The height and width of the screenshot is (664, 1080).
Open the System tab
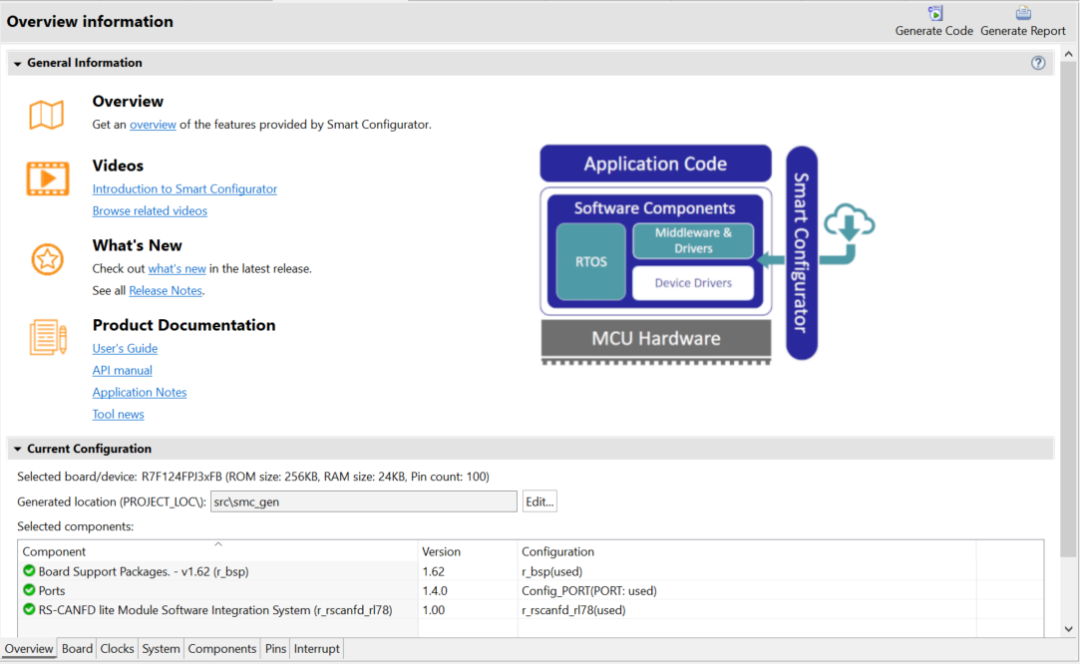pyautogui.click(x=160, y=649)
